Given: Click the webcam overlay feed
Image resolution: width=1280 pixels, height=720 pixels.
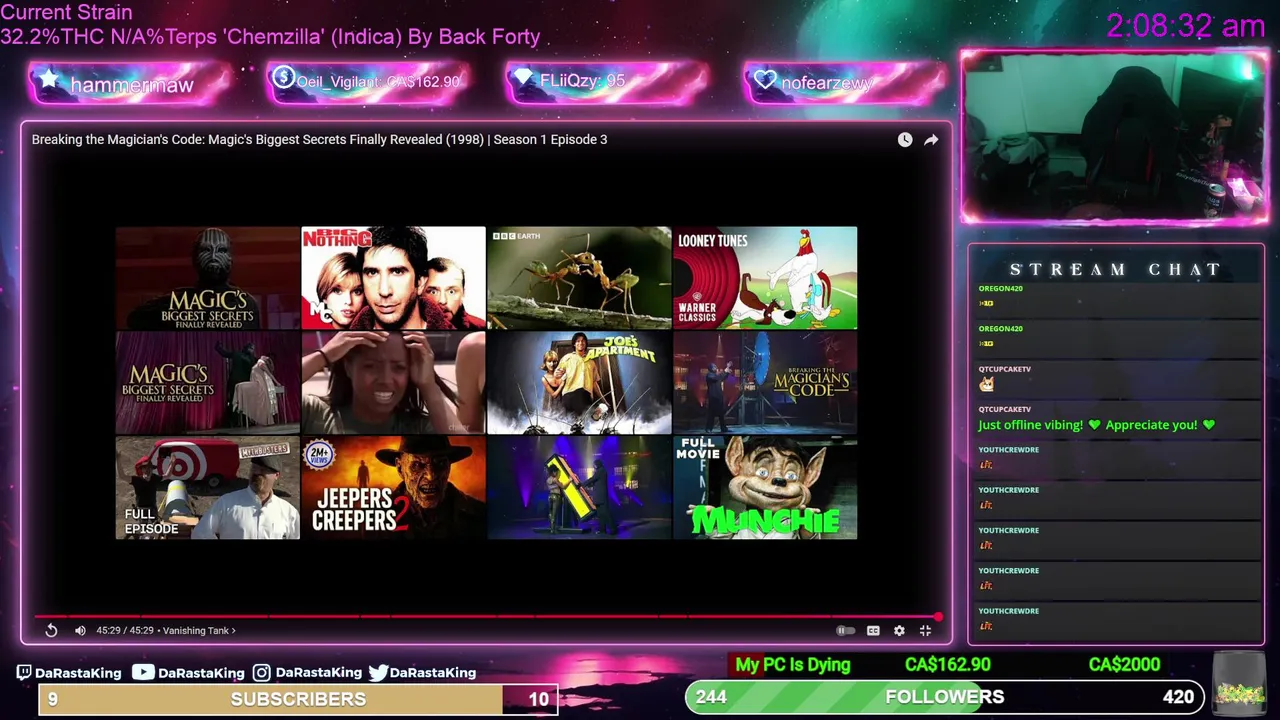Looking at the screenshot, I should pyautogui.click(x=1114, y=136).
